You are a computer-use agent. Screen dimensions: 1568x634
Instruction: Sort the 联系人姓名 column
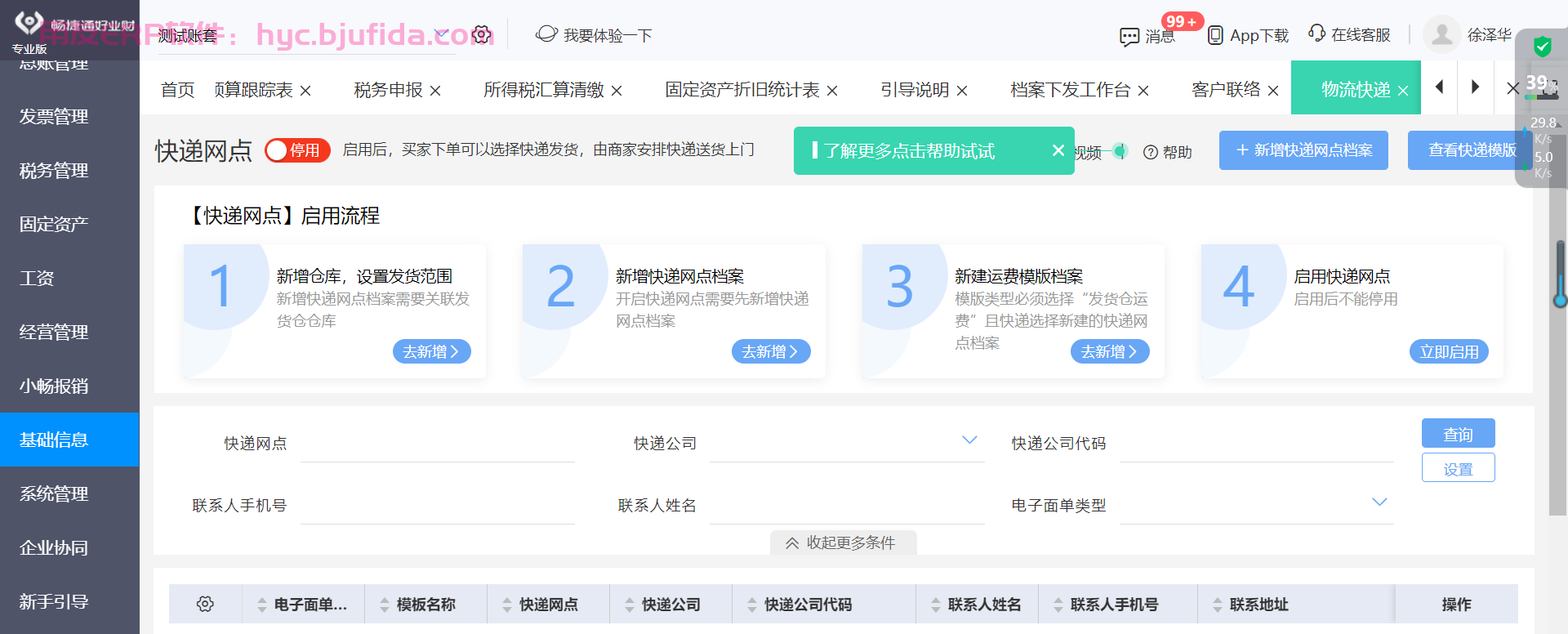[x=935, y=605]
